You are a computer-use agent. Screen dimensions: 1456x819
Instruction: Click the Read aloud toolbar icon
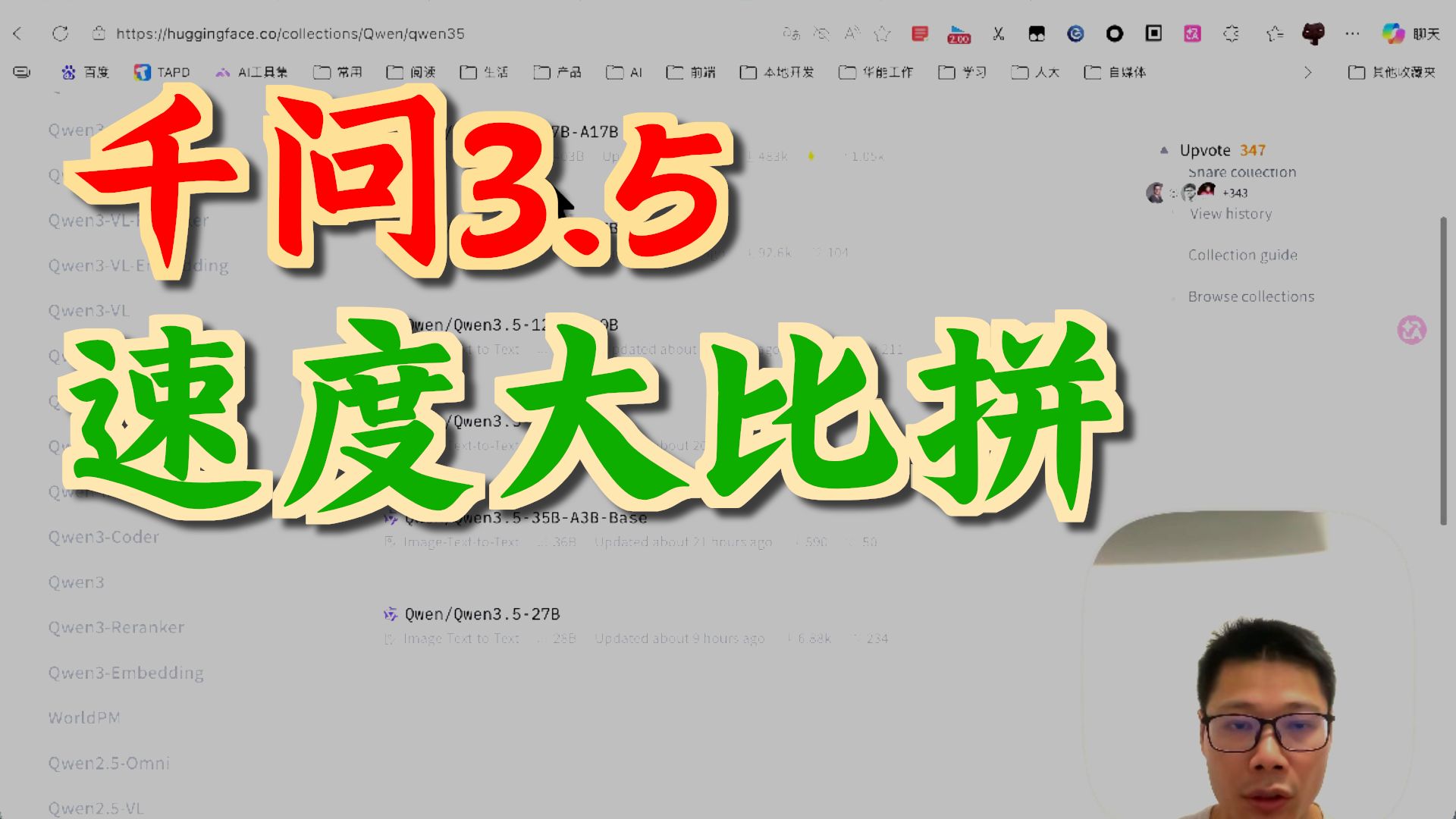[x=852, y=33]
